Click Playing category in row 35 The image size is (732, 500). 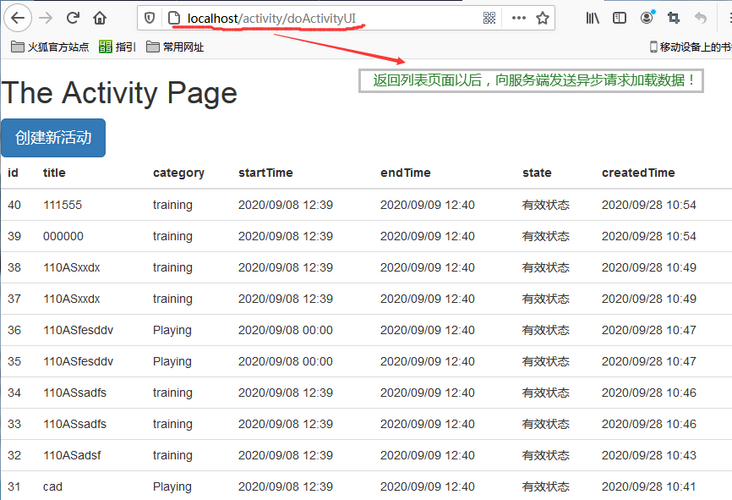coord(172,362)
